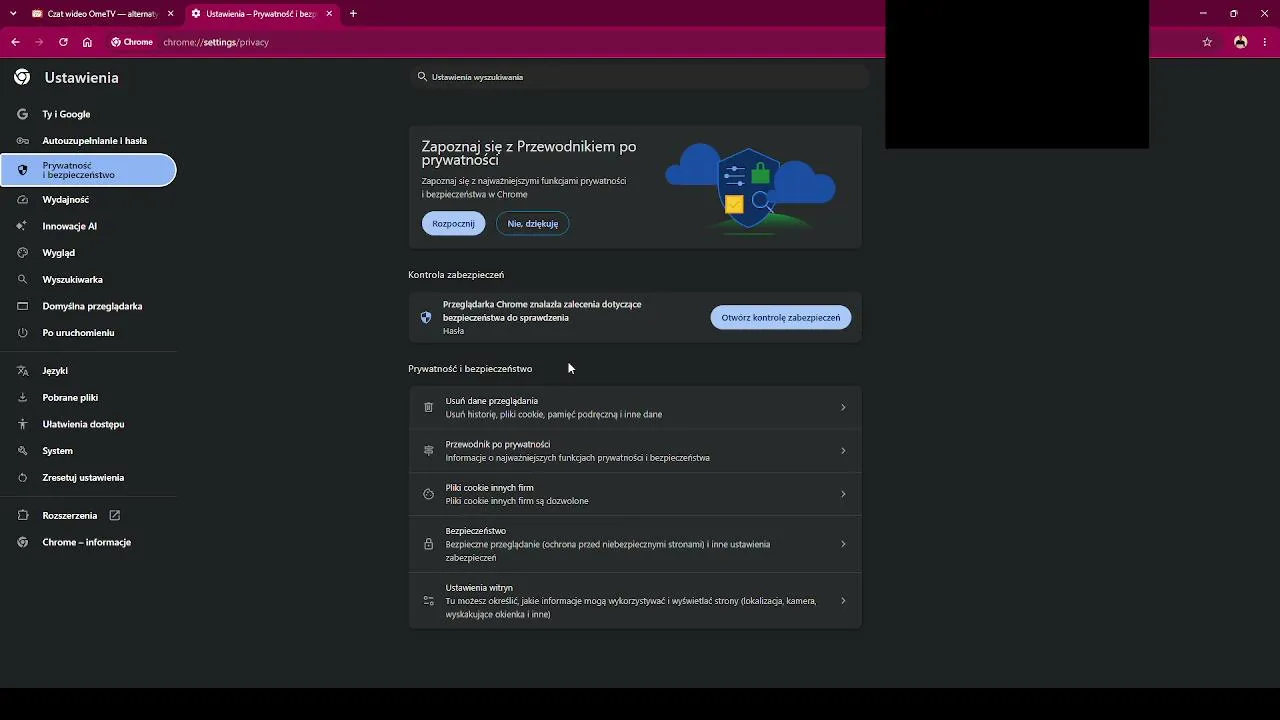Expand Usuń dane przeglądania with its arrow
The height and width of the screenshot is (720, 1280).
[x=843, y=407]
